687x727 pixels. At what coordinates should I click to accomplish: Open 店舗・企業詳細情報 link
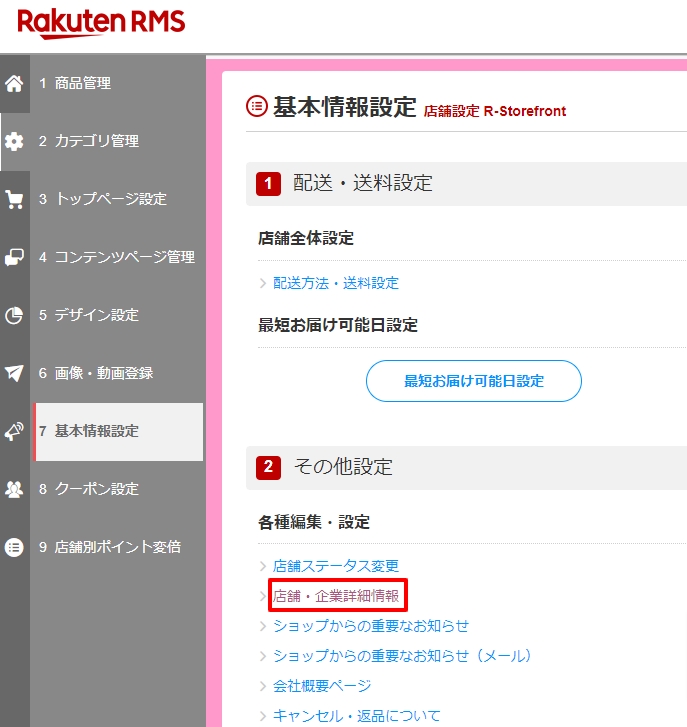(x=336, y=596)
